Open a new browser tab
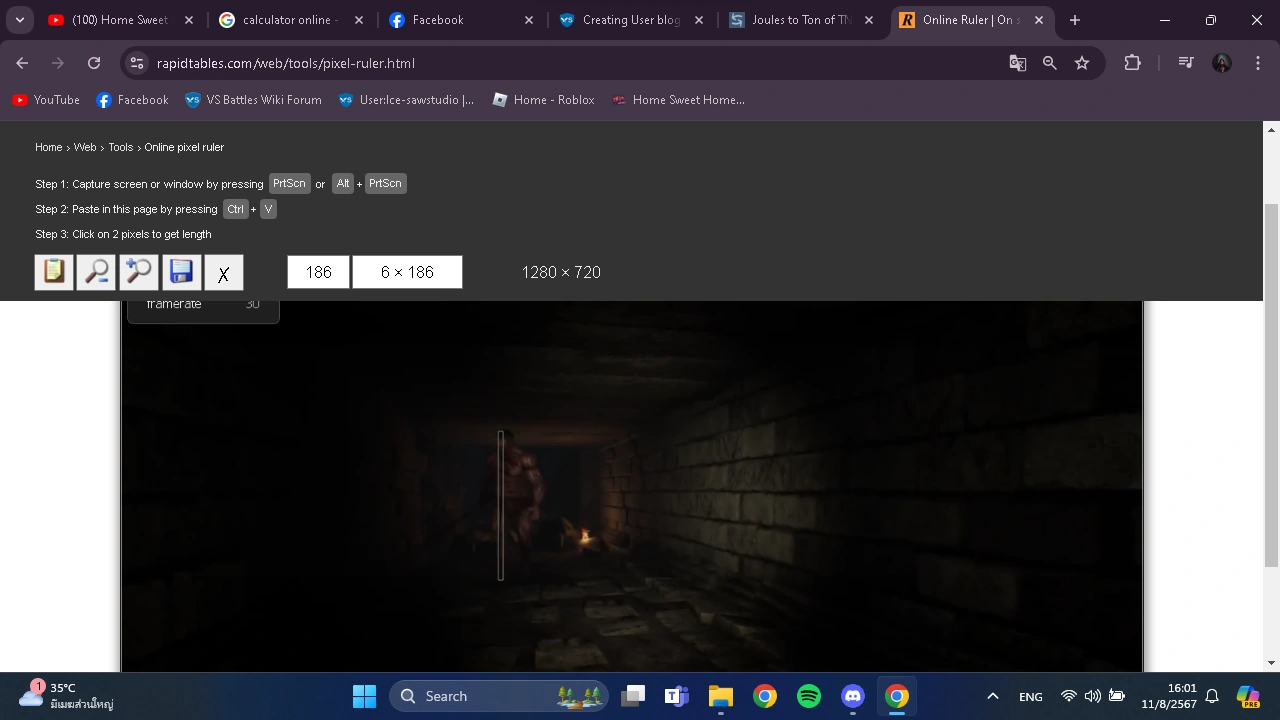 [x=1075, y=20]
